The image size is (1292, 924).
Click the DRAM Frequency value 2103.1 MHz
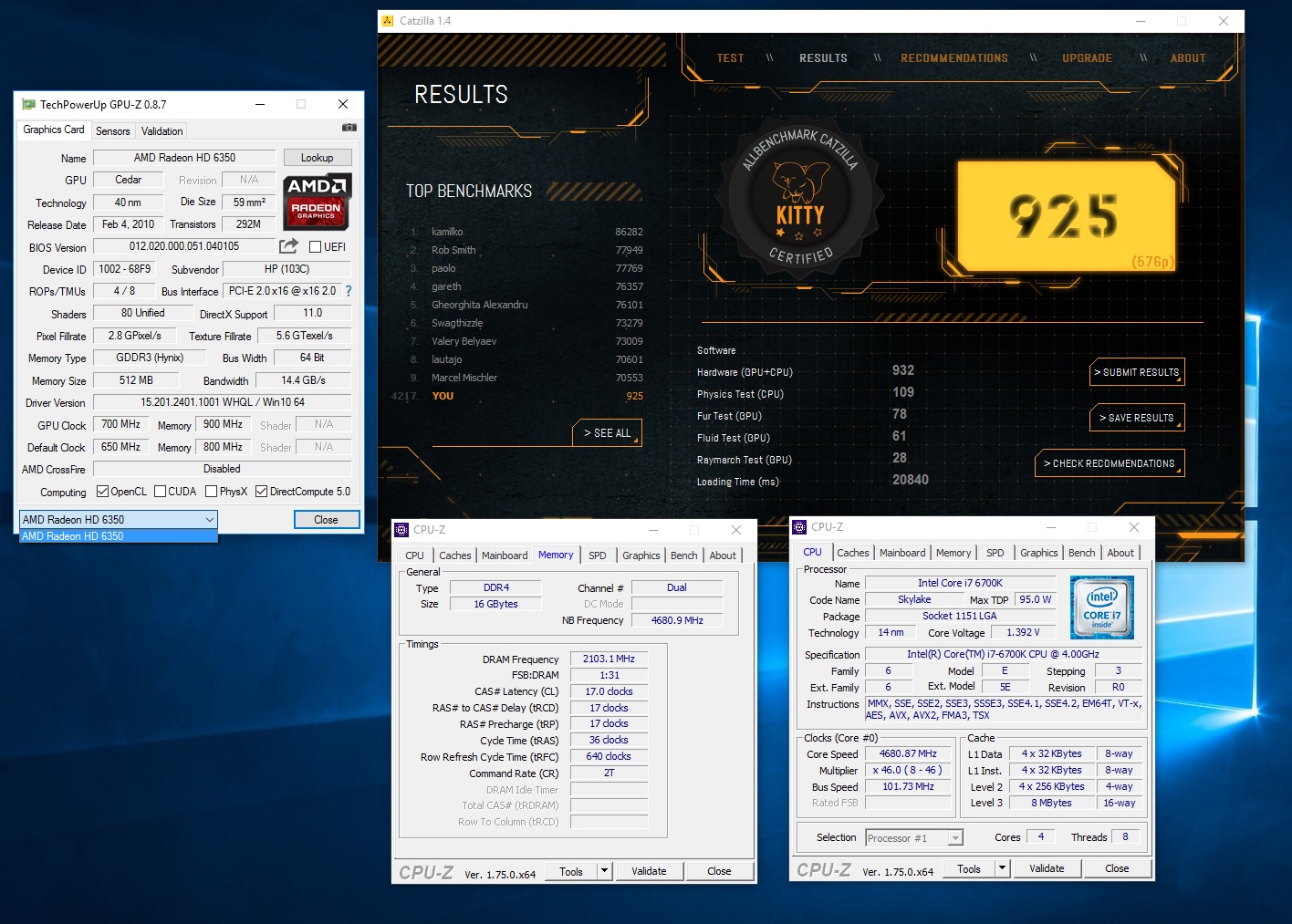[609, 659]
